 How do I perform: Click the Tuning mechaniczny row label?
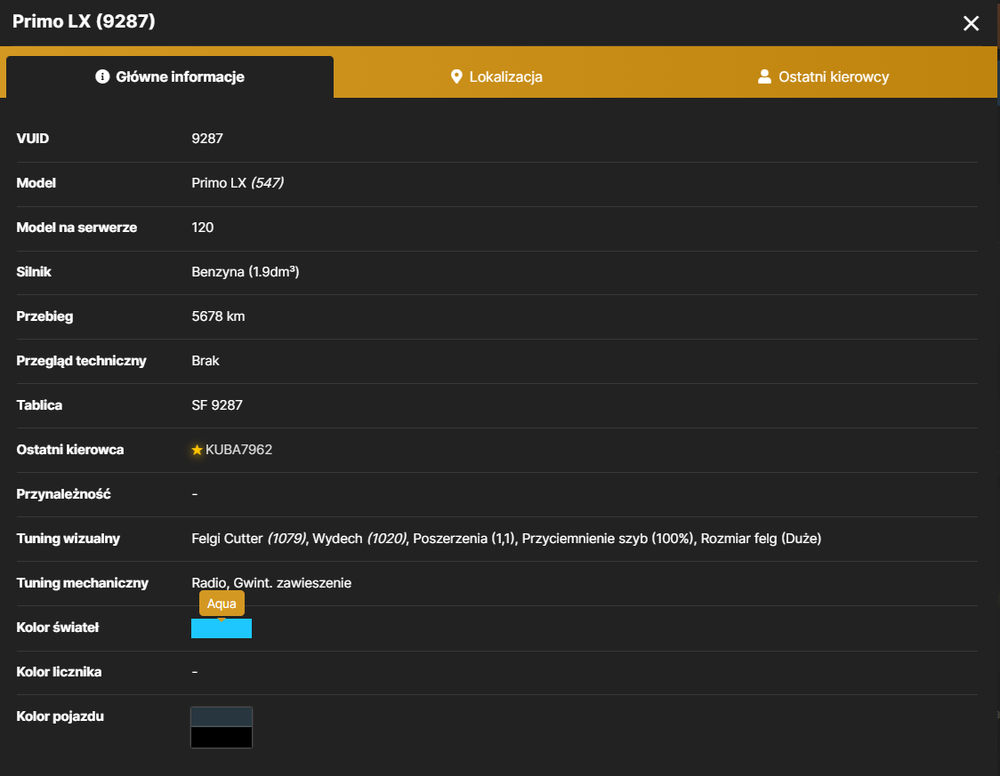coord(82,583)
